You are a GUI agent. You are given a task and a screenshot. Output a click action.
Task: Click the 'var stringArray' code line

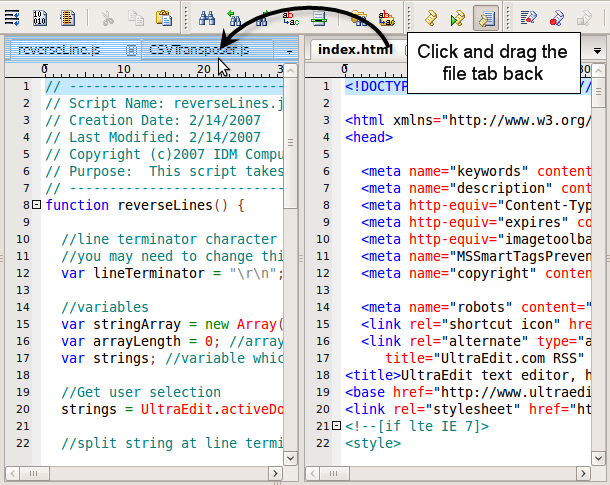coord(172,324)
